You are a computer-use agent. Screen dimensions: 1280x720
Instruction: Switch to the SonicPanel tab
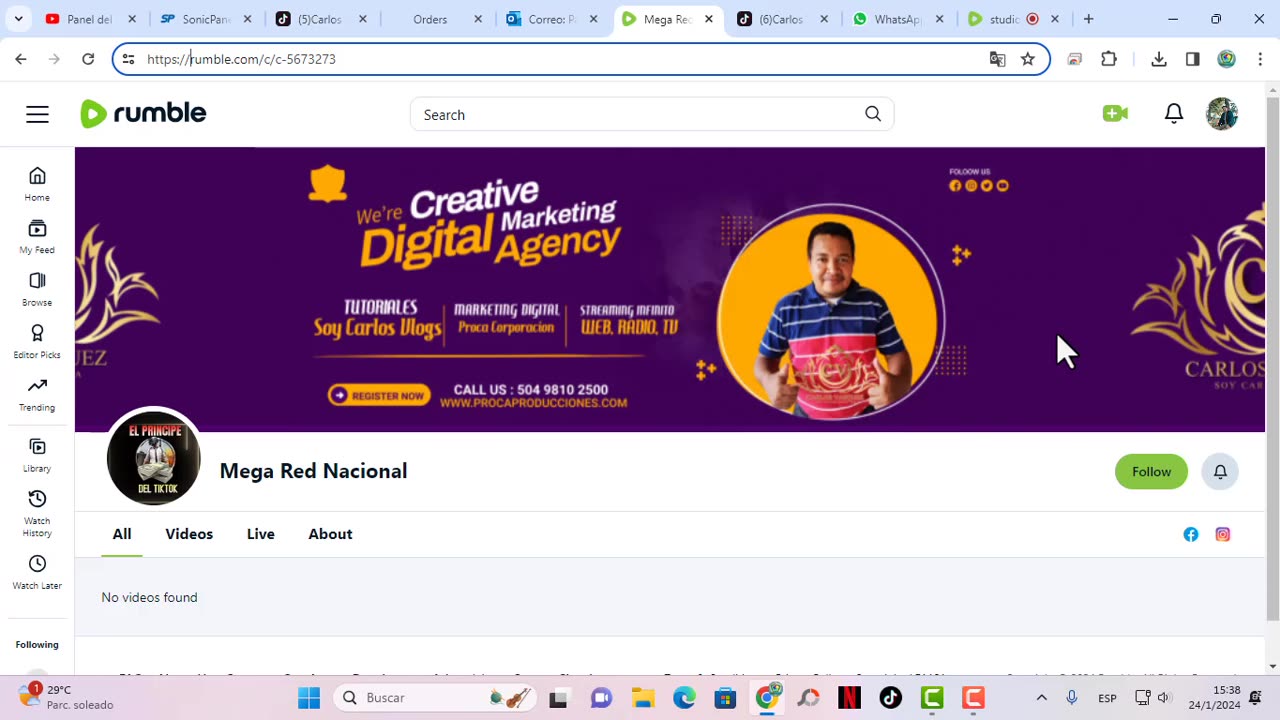[x=205, y=19]
